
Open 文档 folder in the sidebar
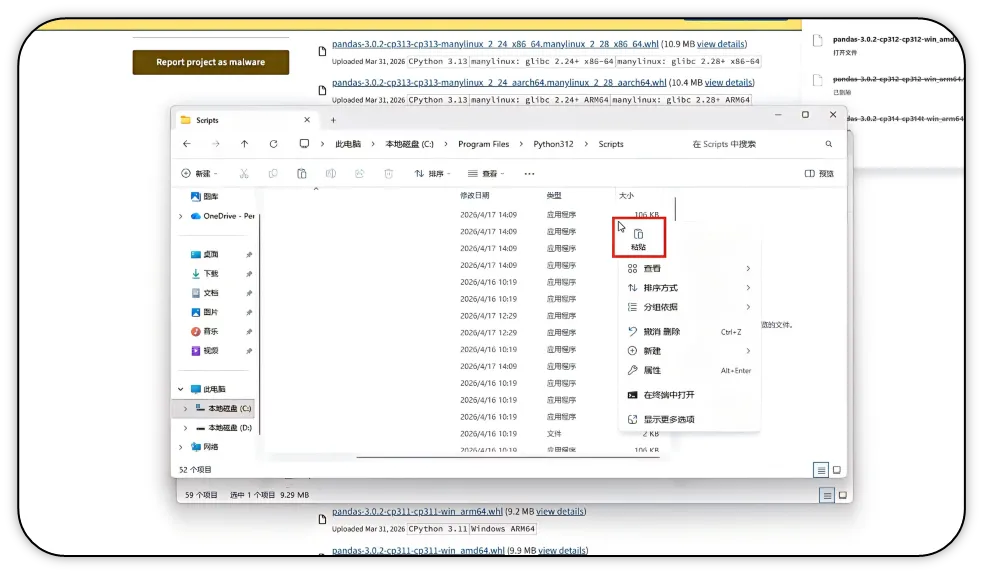[204, 293]
